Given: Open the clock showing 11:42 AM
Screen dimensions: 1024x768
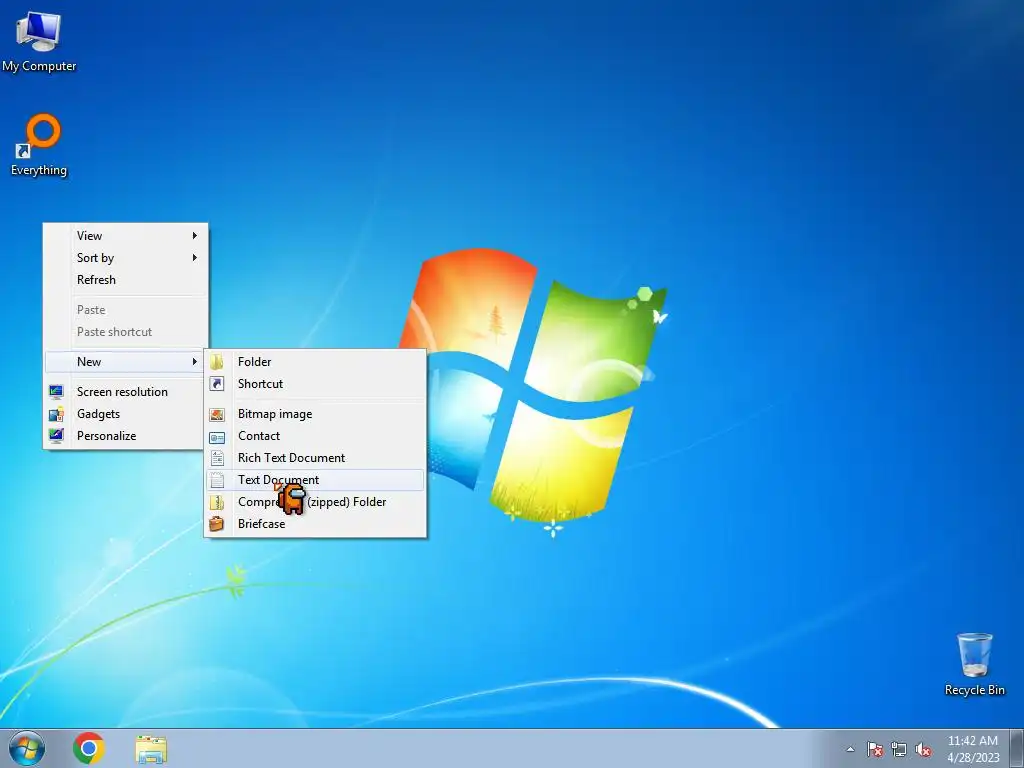Looking at the screenshot, I should [x=972, y=741].
